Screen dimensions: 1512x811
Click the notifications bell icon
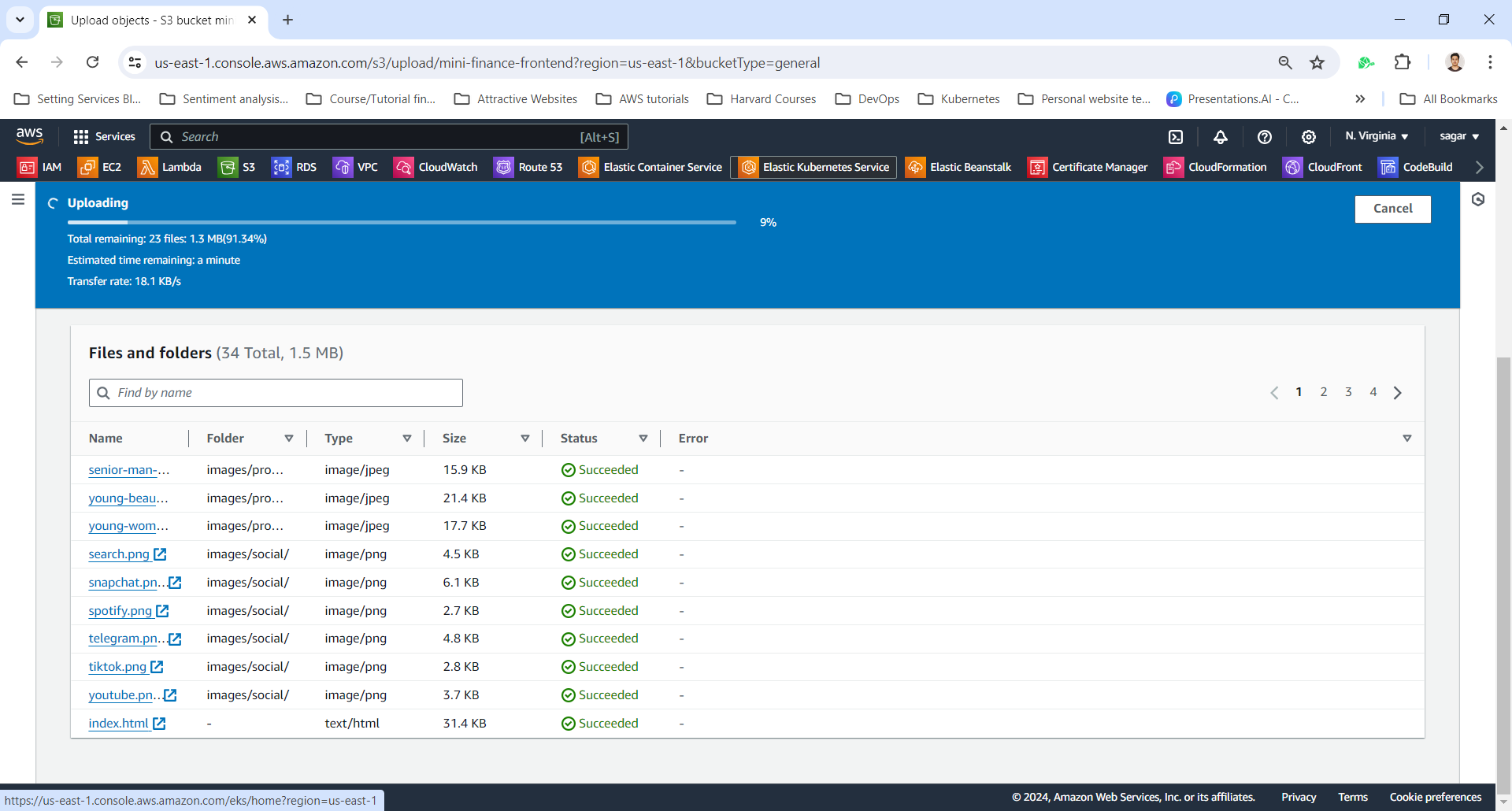click(x=1220, y=137)
